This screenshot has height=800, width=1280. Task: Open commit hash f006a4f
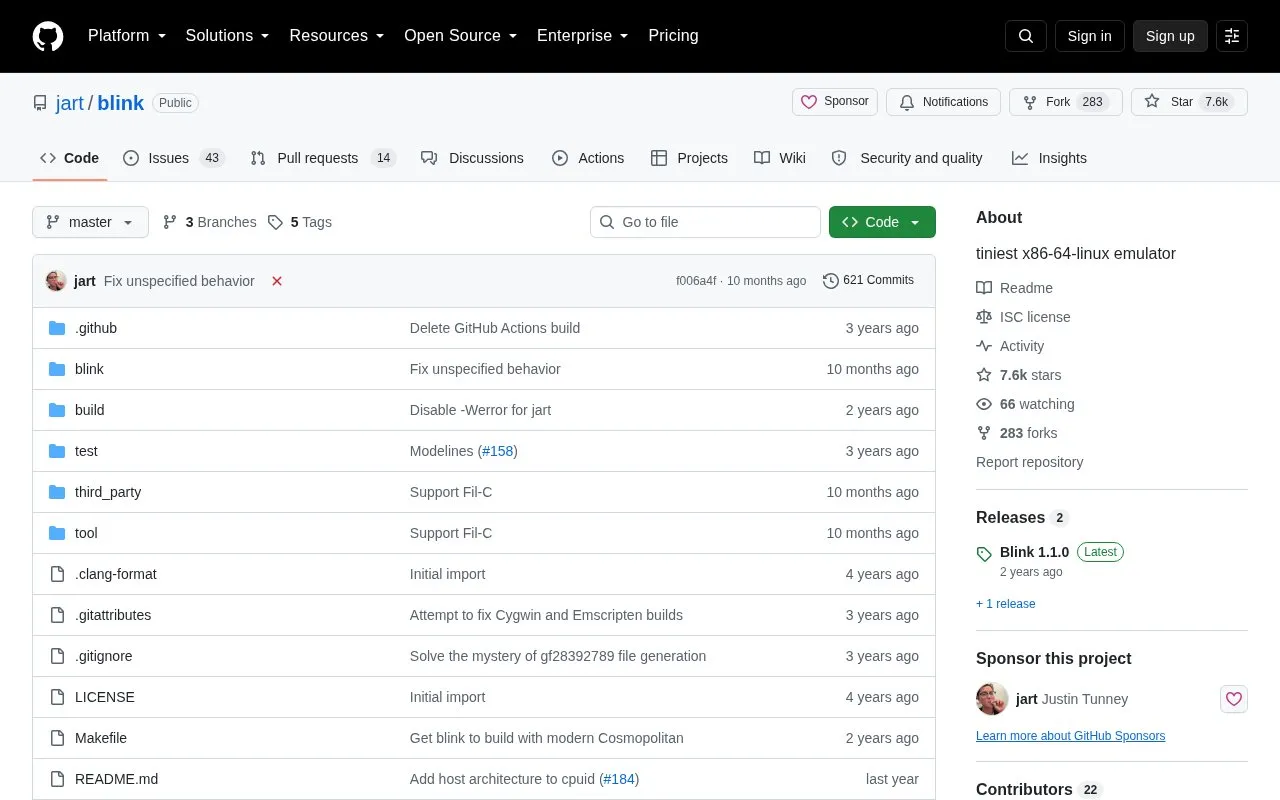[696, 281]
